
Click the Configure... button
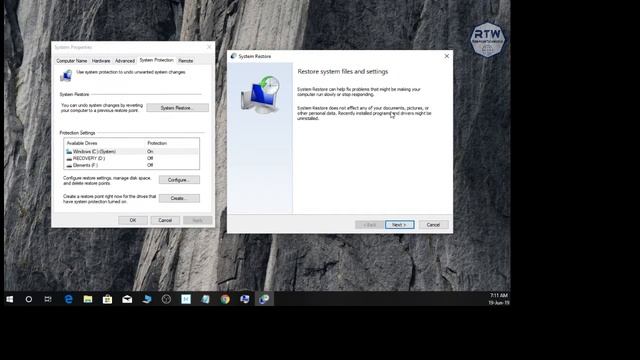[x=179, y=180]
